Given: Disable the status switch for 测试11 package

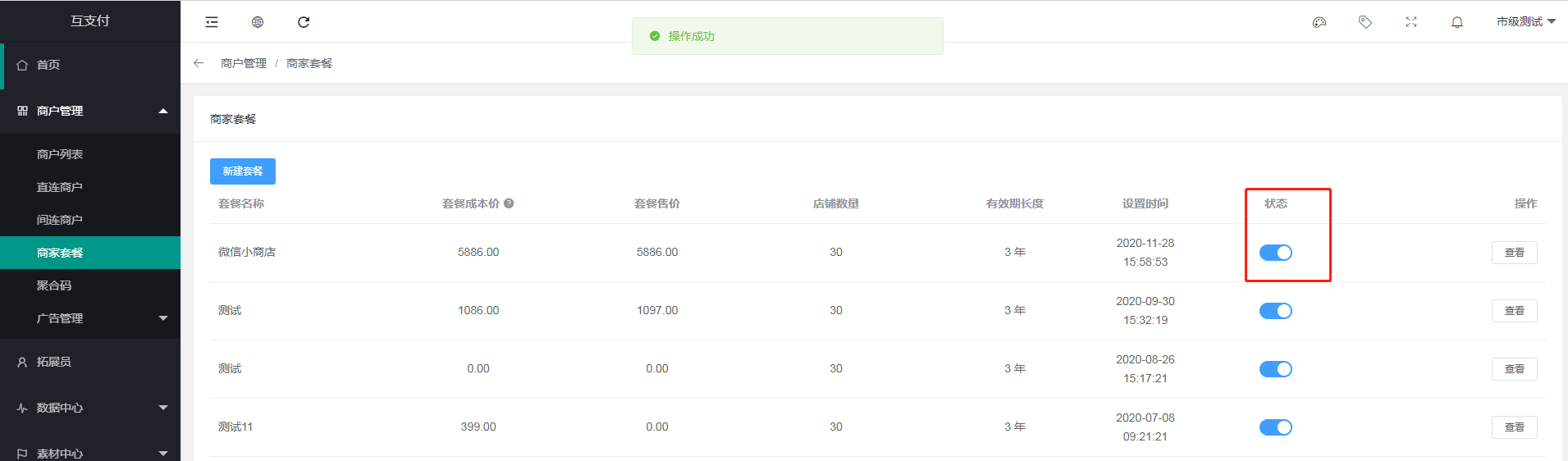Looking at the screenshot, I should (x=1276, y=427).
